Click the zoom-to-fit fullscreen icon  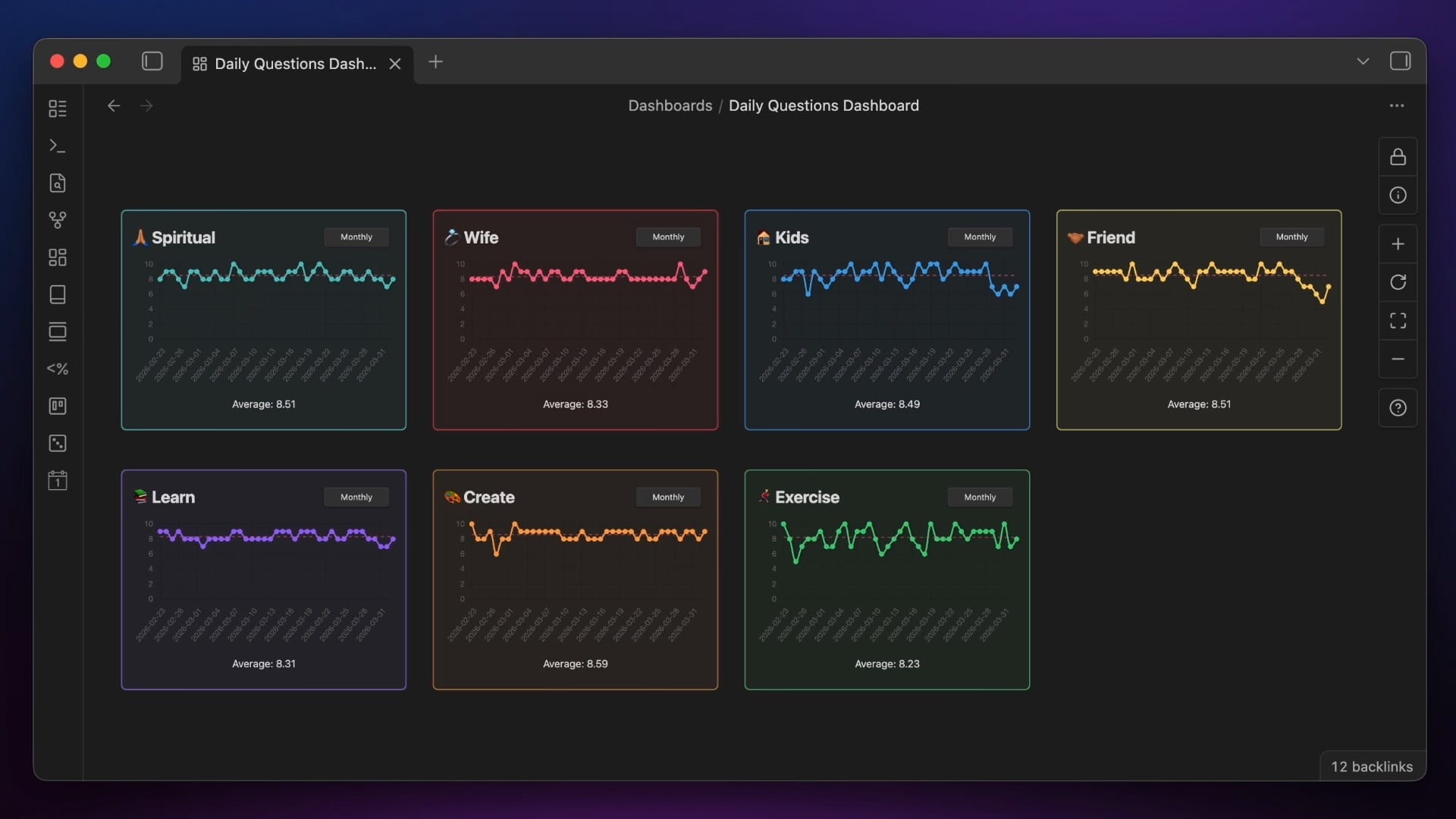pos(1398,321)
